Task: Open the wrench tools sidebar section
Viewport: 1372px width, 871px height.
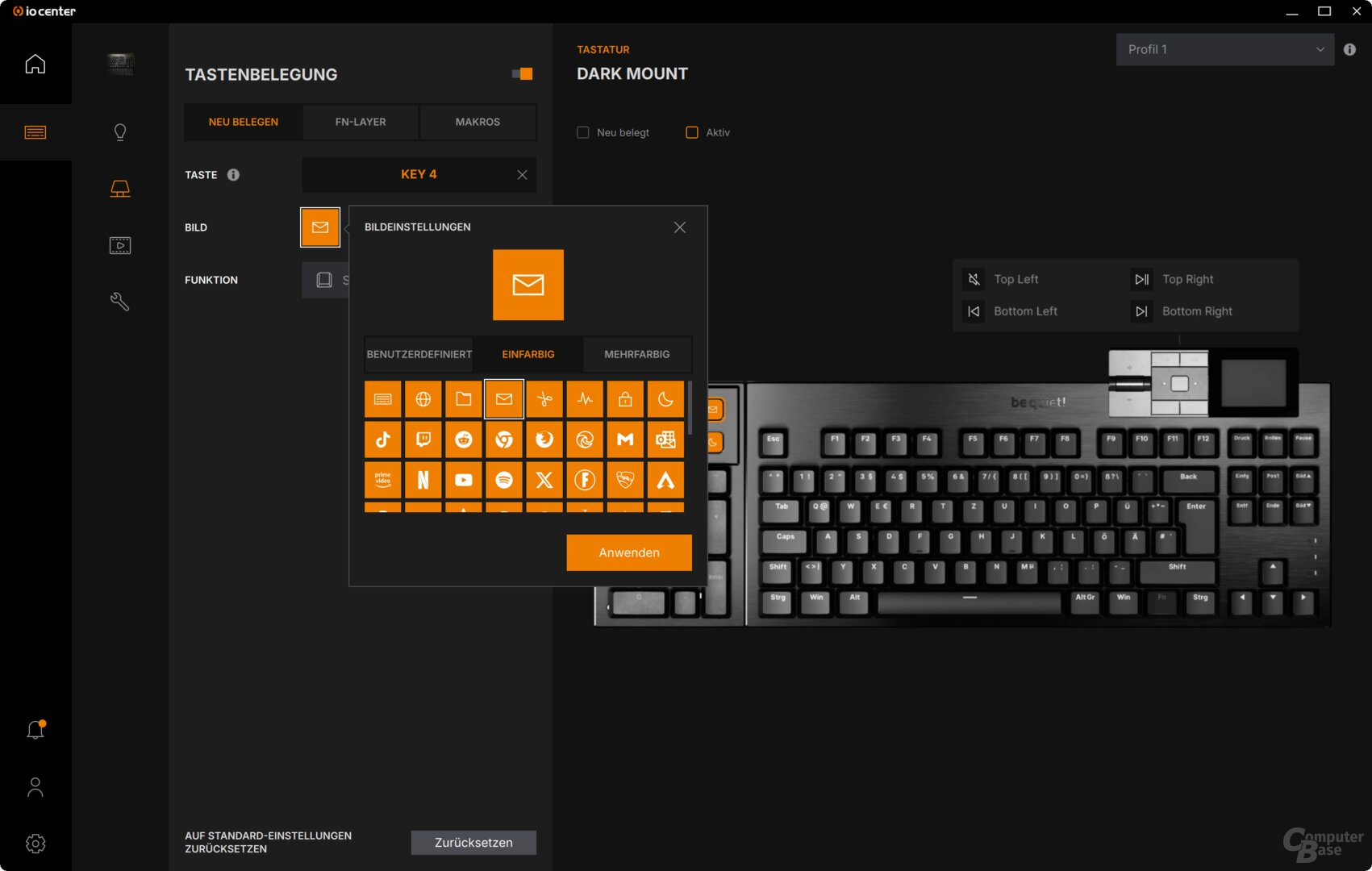Action: [x=120, y=302]
